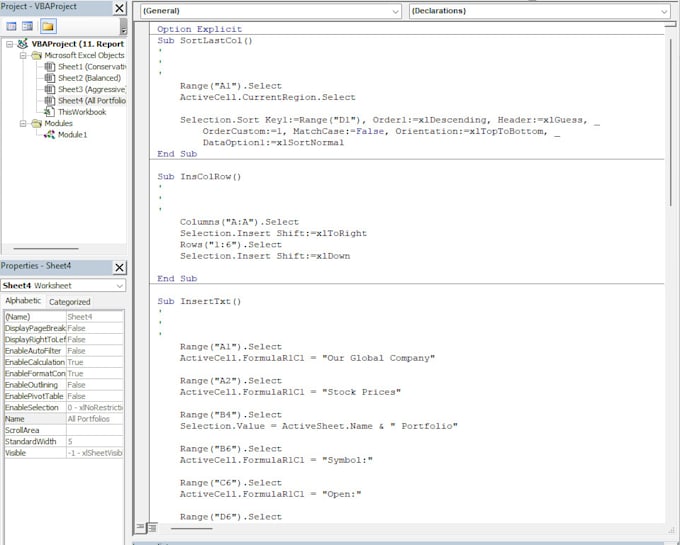Edit the Name property All Portfolios

(x=95, y=419)
